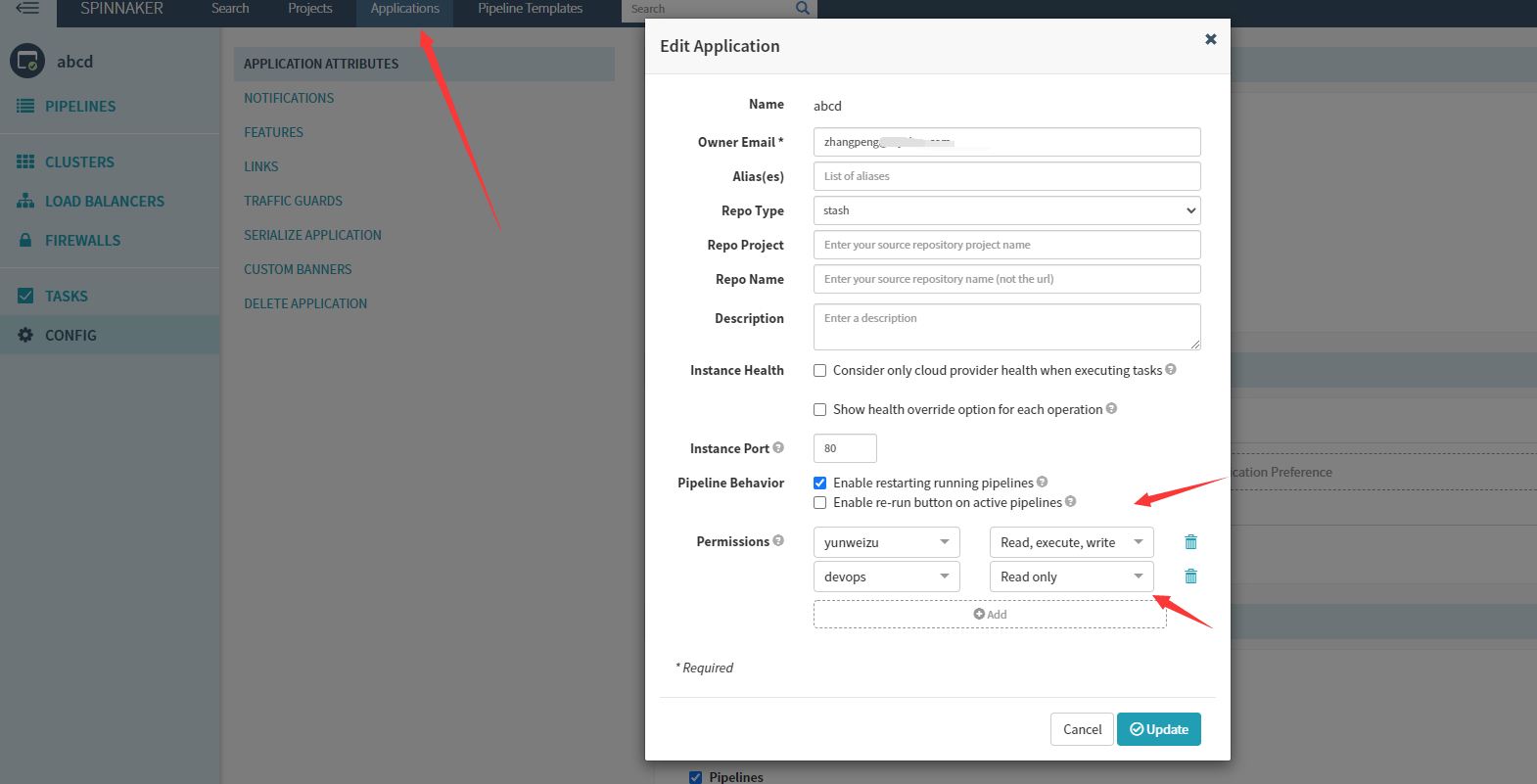
Task: Click the Instance Port input field
Action: pyautogui.click(x=845, y=448)
